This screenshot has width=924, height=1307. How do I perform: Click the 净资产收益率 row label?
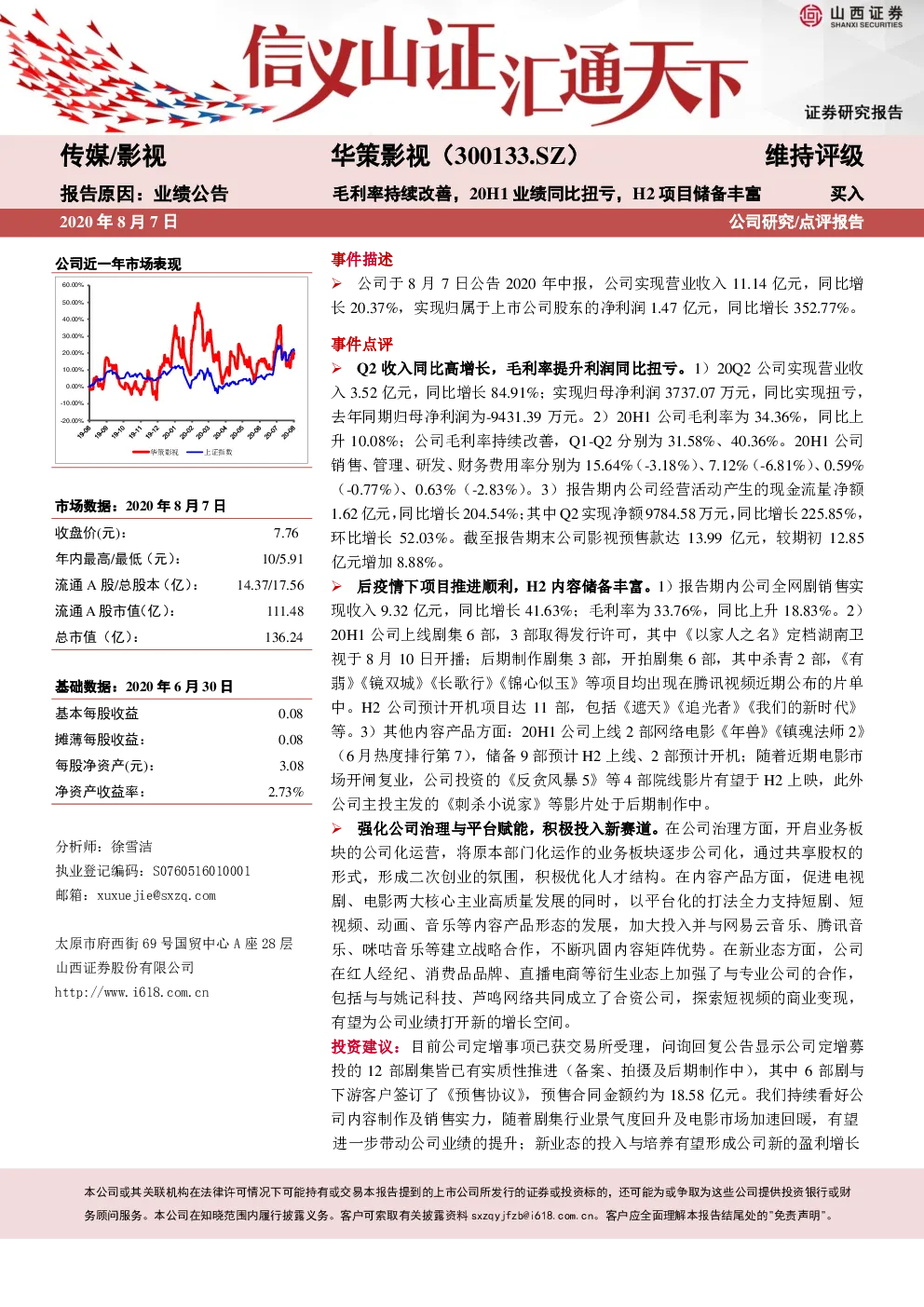point(100,792)
